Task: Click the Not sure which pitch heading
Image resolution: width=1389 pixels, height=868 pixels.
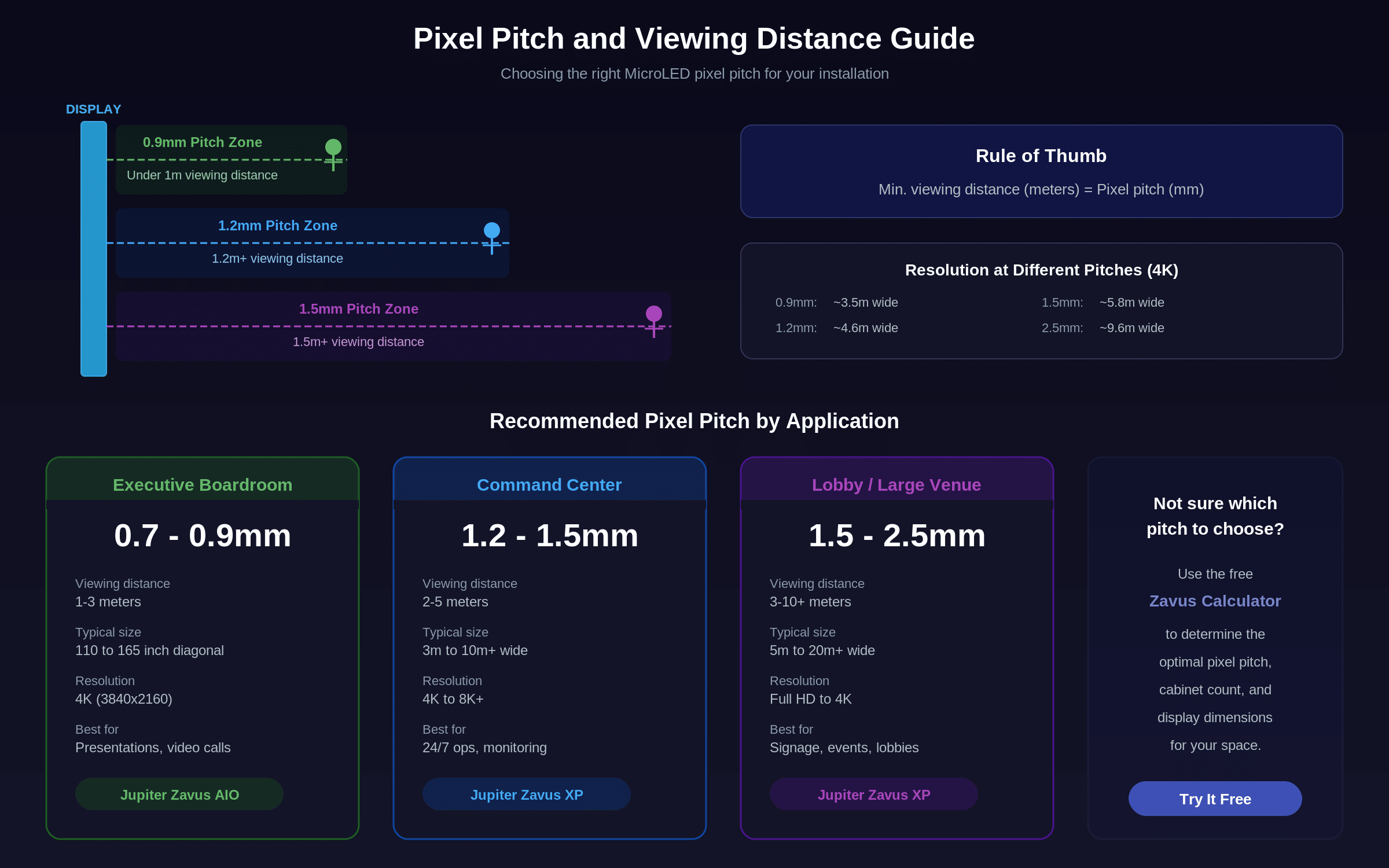Action: [1215, 516]
